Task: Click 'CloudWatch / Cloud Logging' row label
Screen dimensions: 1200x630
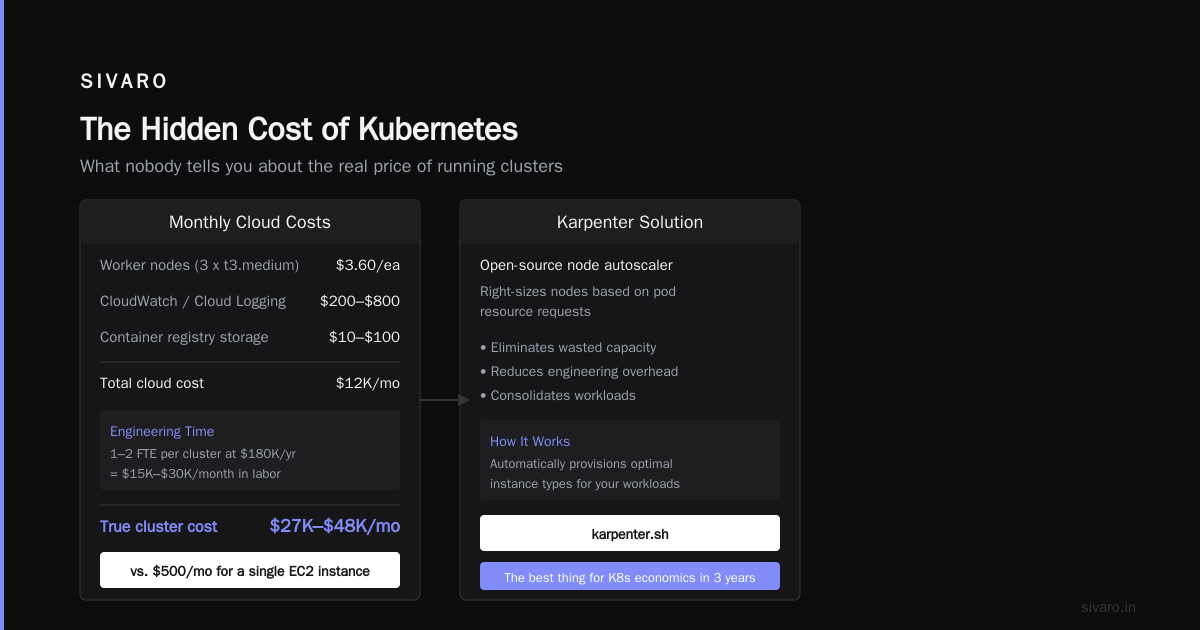Action: pos(193,301)
